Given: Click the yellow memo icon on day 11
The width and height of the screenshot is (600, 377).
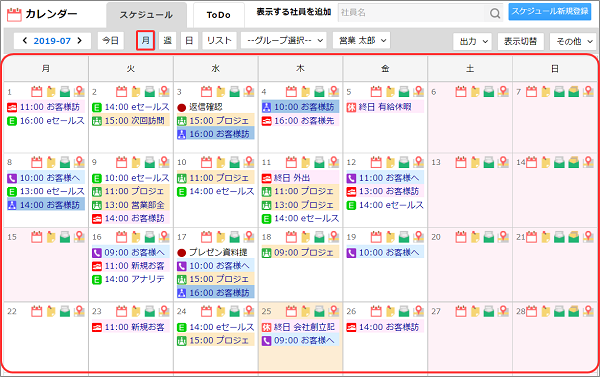Looking at the screenshot, I should [305, 162].
